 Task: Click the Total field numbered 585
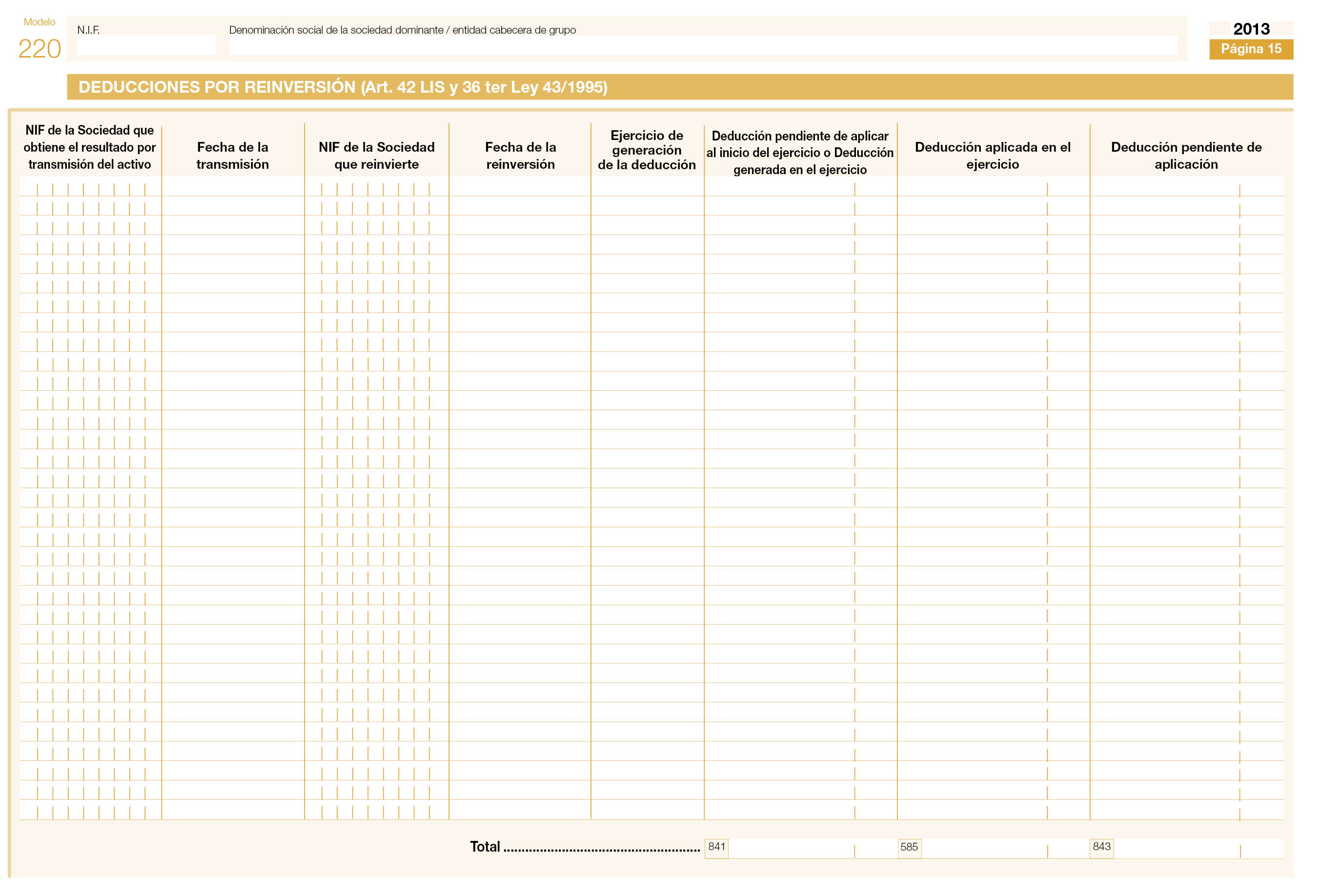[993, 848]
